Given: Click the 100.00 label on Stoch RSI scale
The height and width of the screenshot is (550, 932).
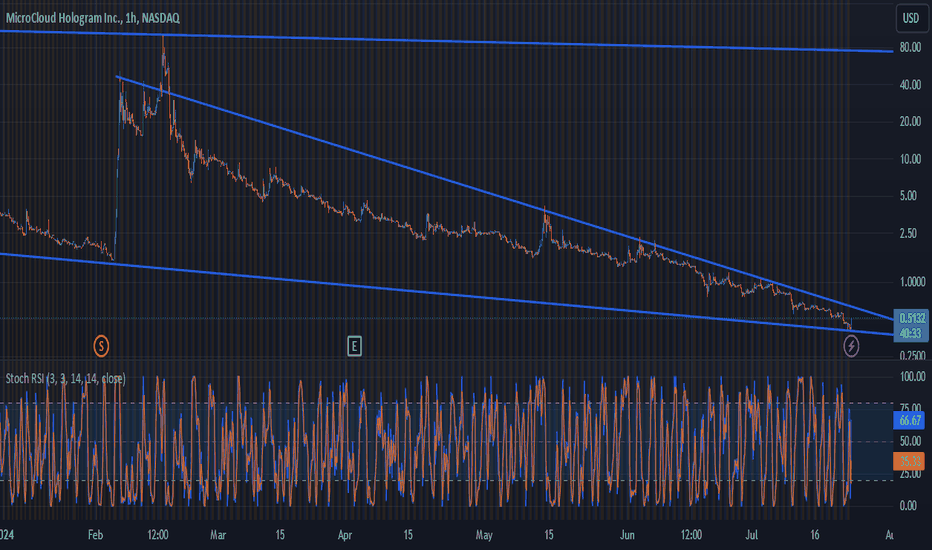Looking at the screenshot, I should [x=912, y=376].
